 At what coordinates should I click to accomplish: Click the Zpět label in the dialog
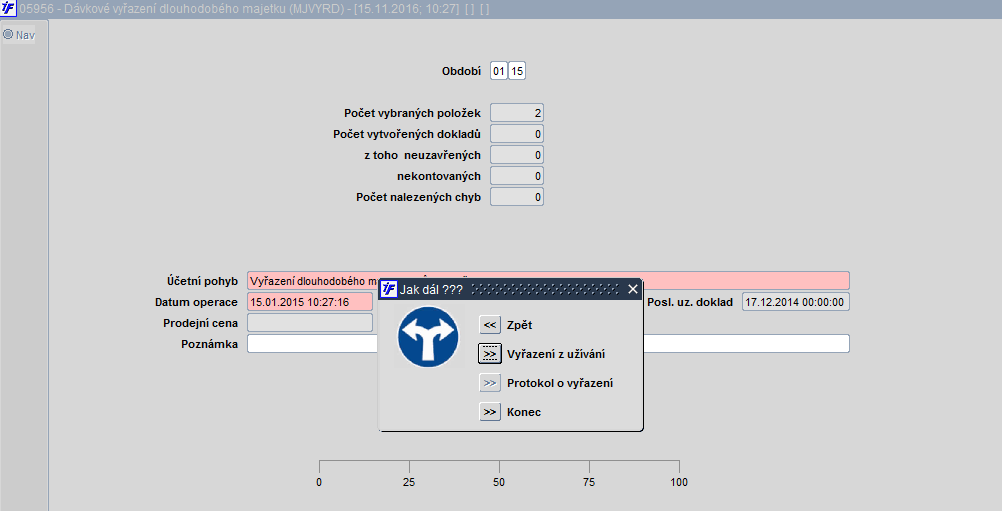520,325
